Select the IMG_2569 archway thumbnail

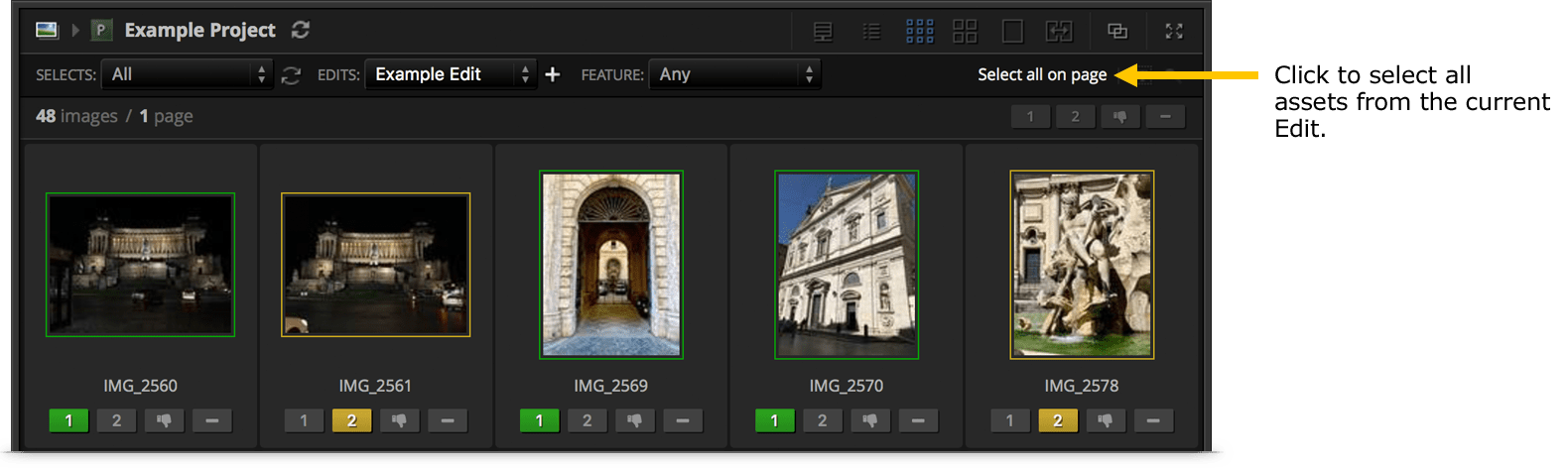pyautogui.click(x=611, y=265)
